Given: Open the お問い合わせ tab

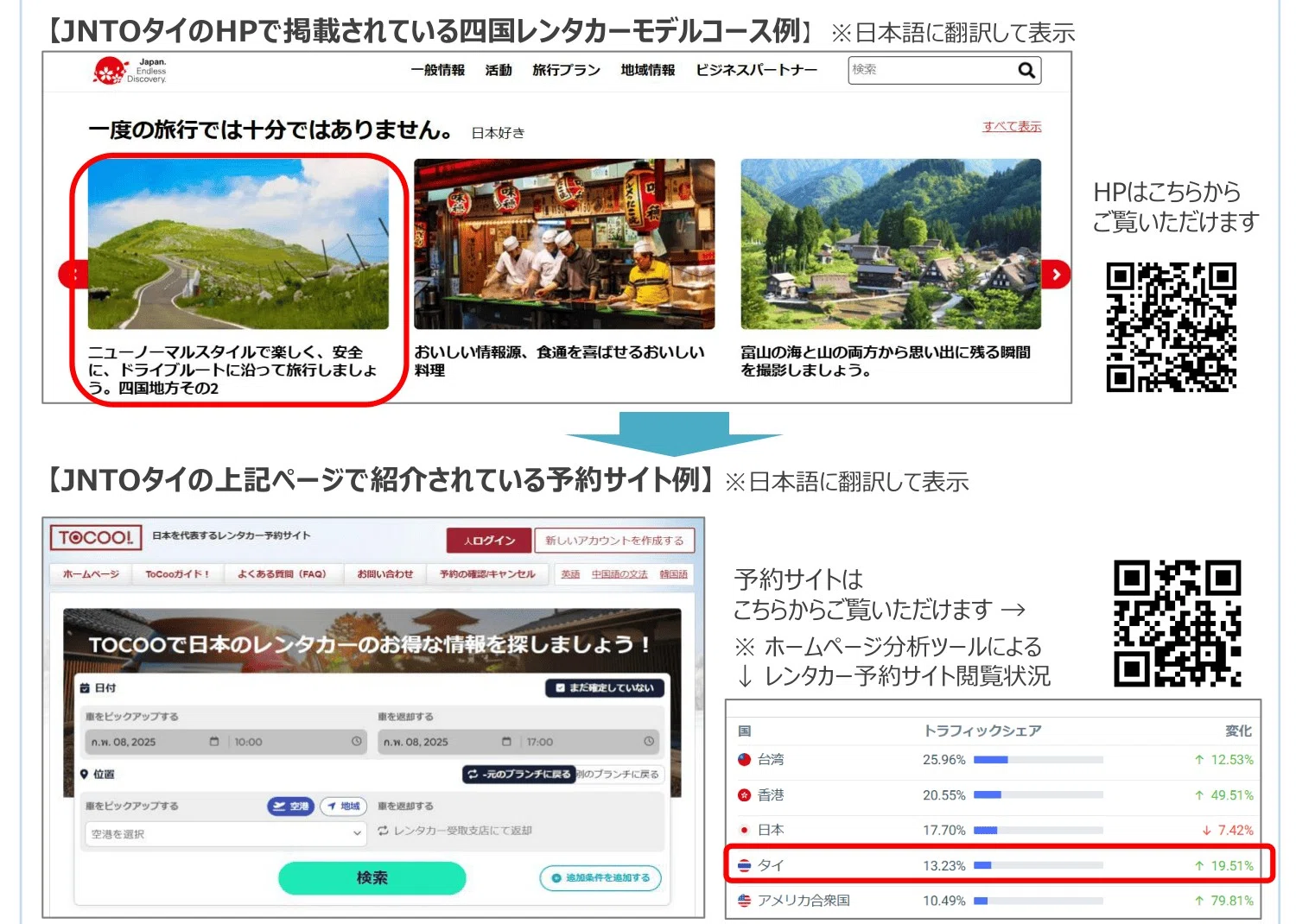Looking at the screenshot, I should click(385, 574).
